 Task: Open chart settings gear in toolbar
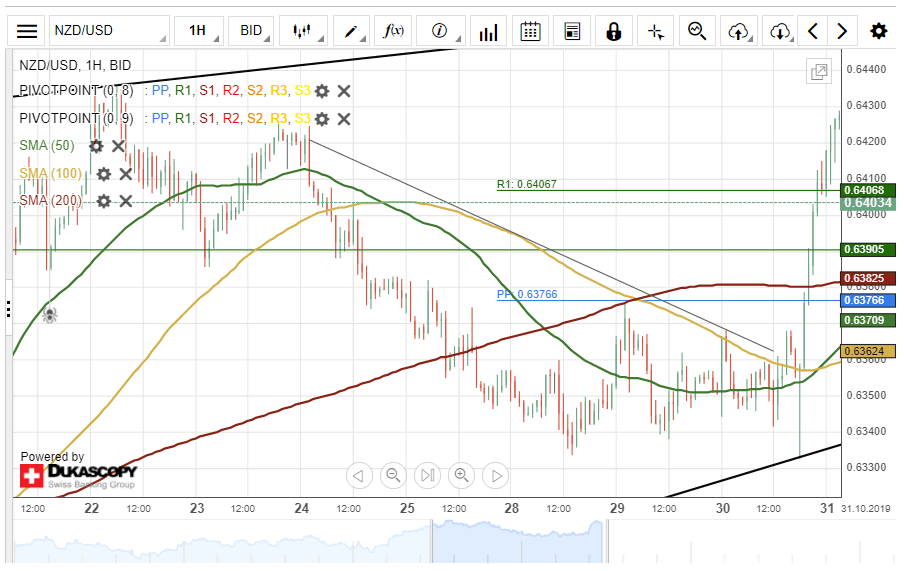(x=878, y=31)
